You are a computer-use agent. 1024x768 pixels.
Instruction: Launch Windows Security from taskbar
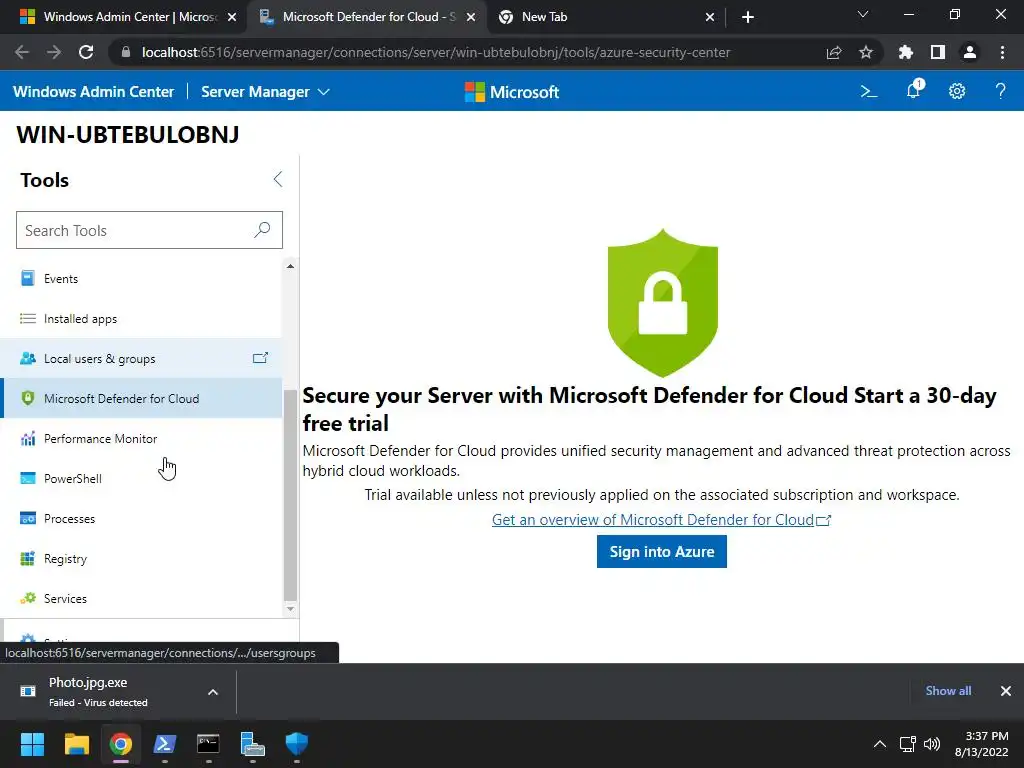[x=297, y=744]
